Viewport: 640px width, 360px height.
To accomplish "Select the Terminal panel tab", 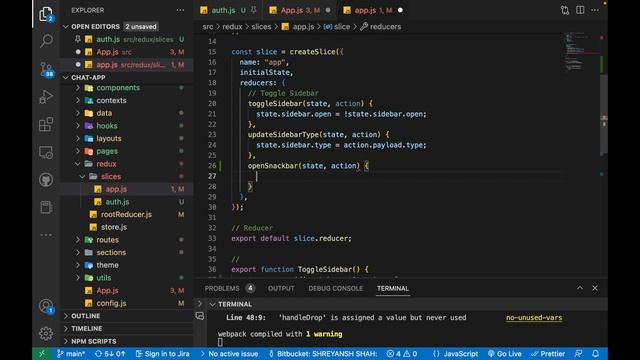I will point(393,288).
